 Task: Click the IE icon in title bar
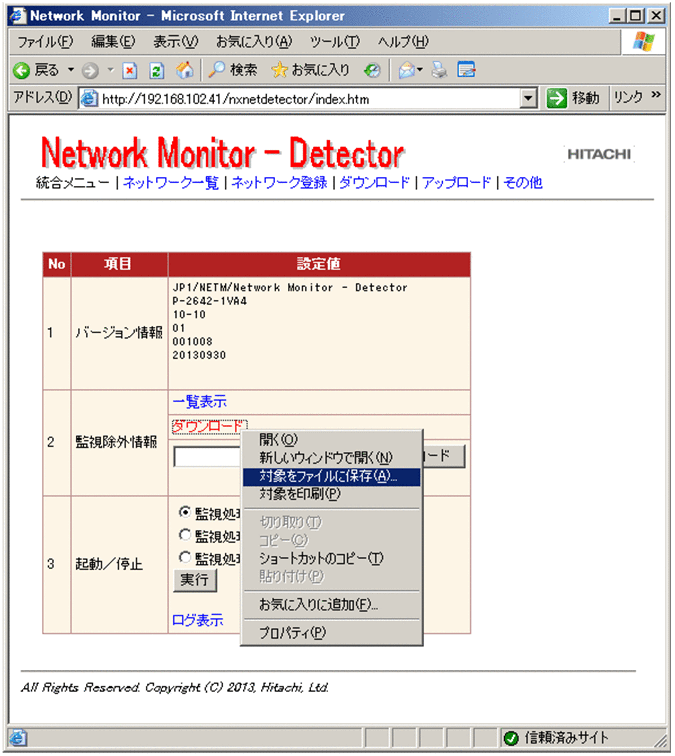[x=18, y=15]
